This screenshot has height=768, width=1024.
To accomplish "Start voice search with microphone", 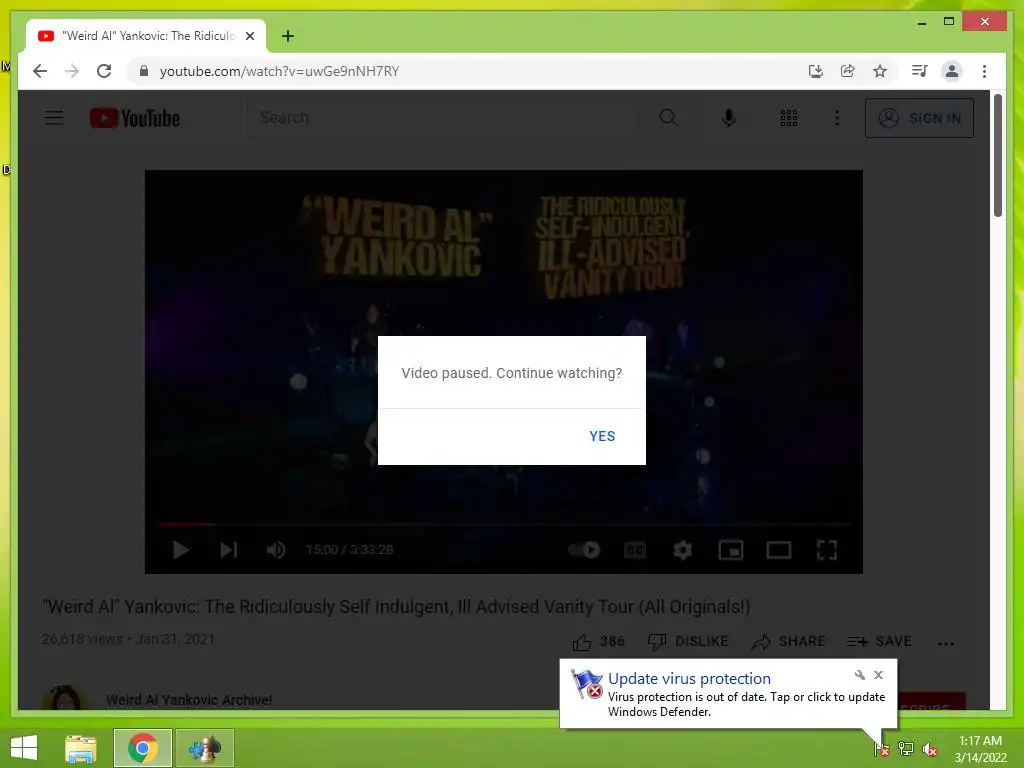I will click(x=729, y=118).
